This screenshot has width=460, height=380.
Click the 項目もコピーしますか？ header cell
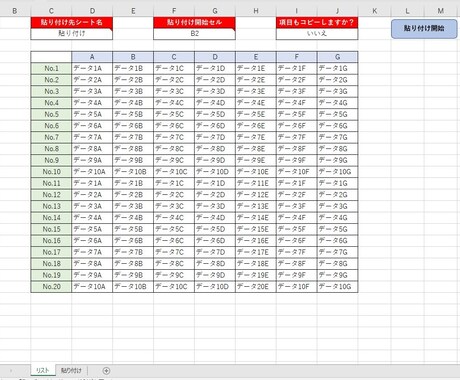pyautogui.click(x=317, y=22)
